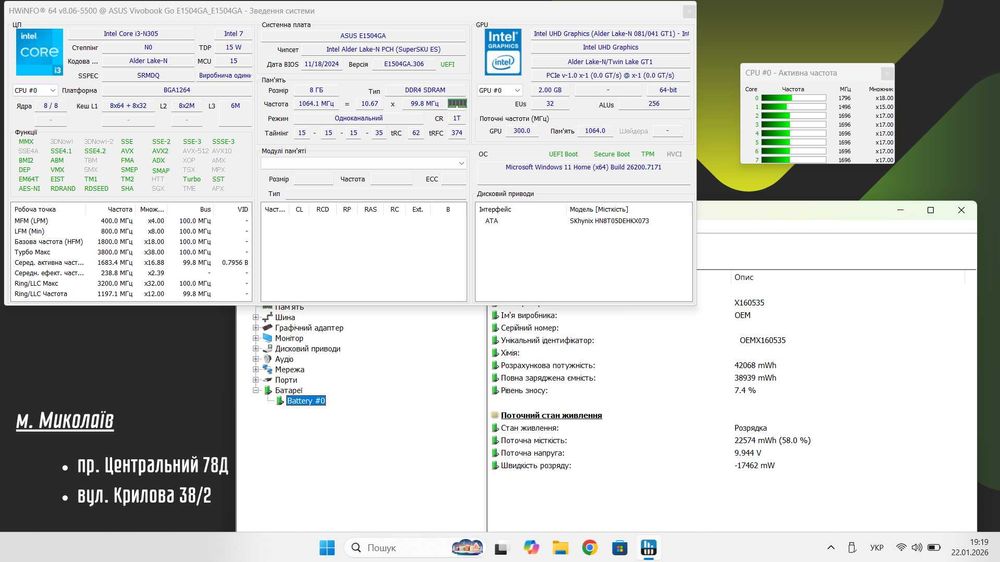Expand the Дисковий приводи tree node
This screenshot has height=562, width=1000.
(256, 349)
